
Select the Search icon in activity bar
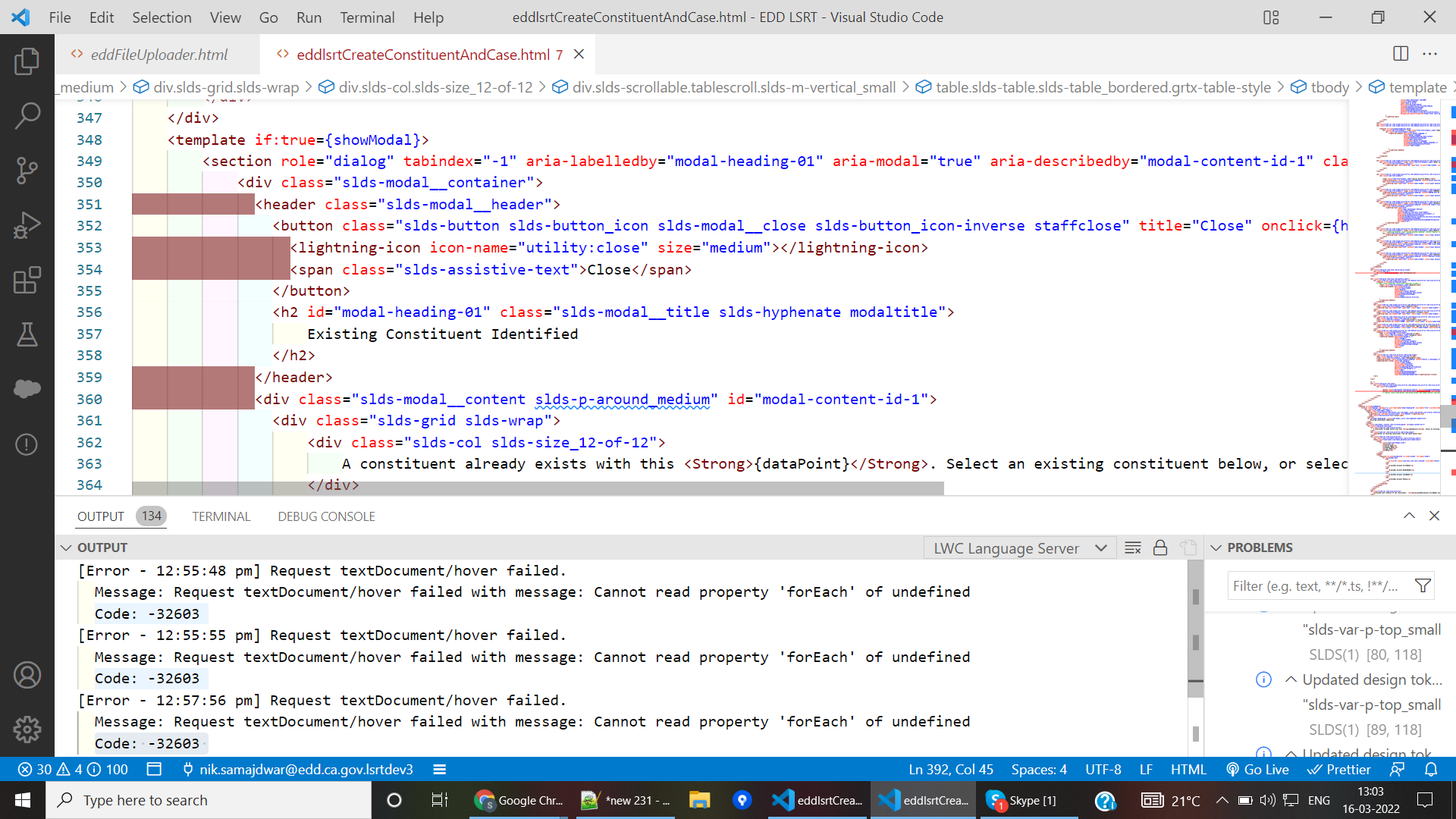click(27, 116)
